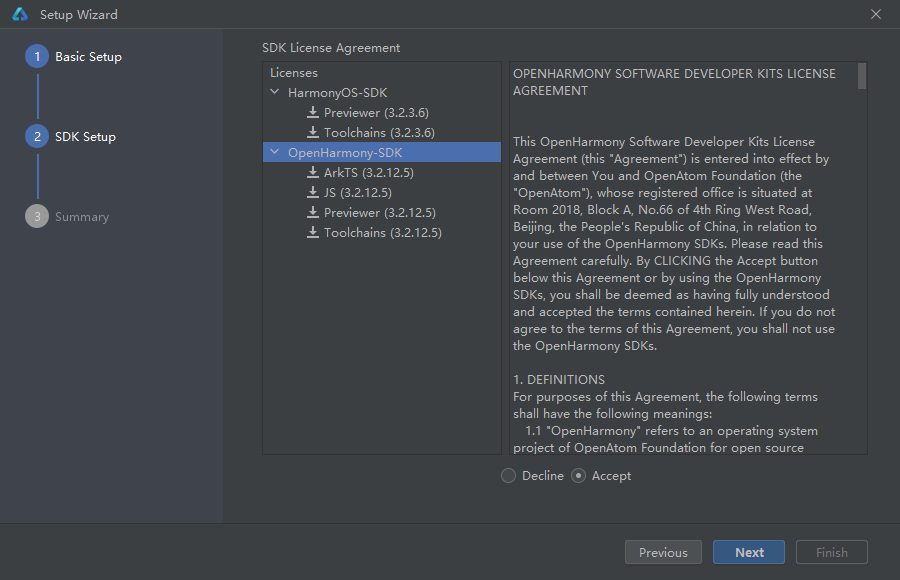The width and height of the screenshot is (900, 580).
Task: Select the Decline radio button
Action: [509, 475]
